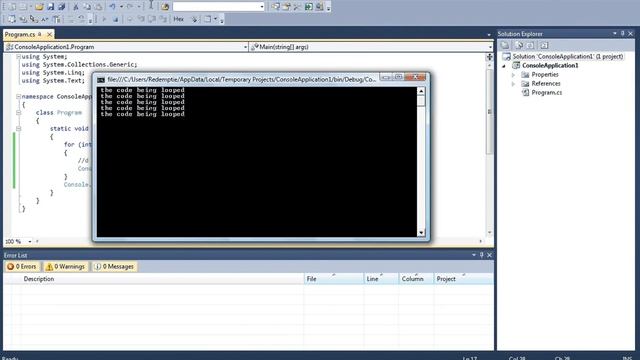Open the editor tab list dropdown arrow
The image size is (640, 360).
pos(489,35)
